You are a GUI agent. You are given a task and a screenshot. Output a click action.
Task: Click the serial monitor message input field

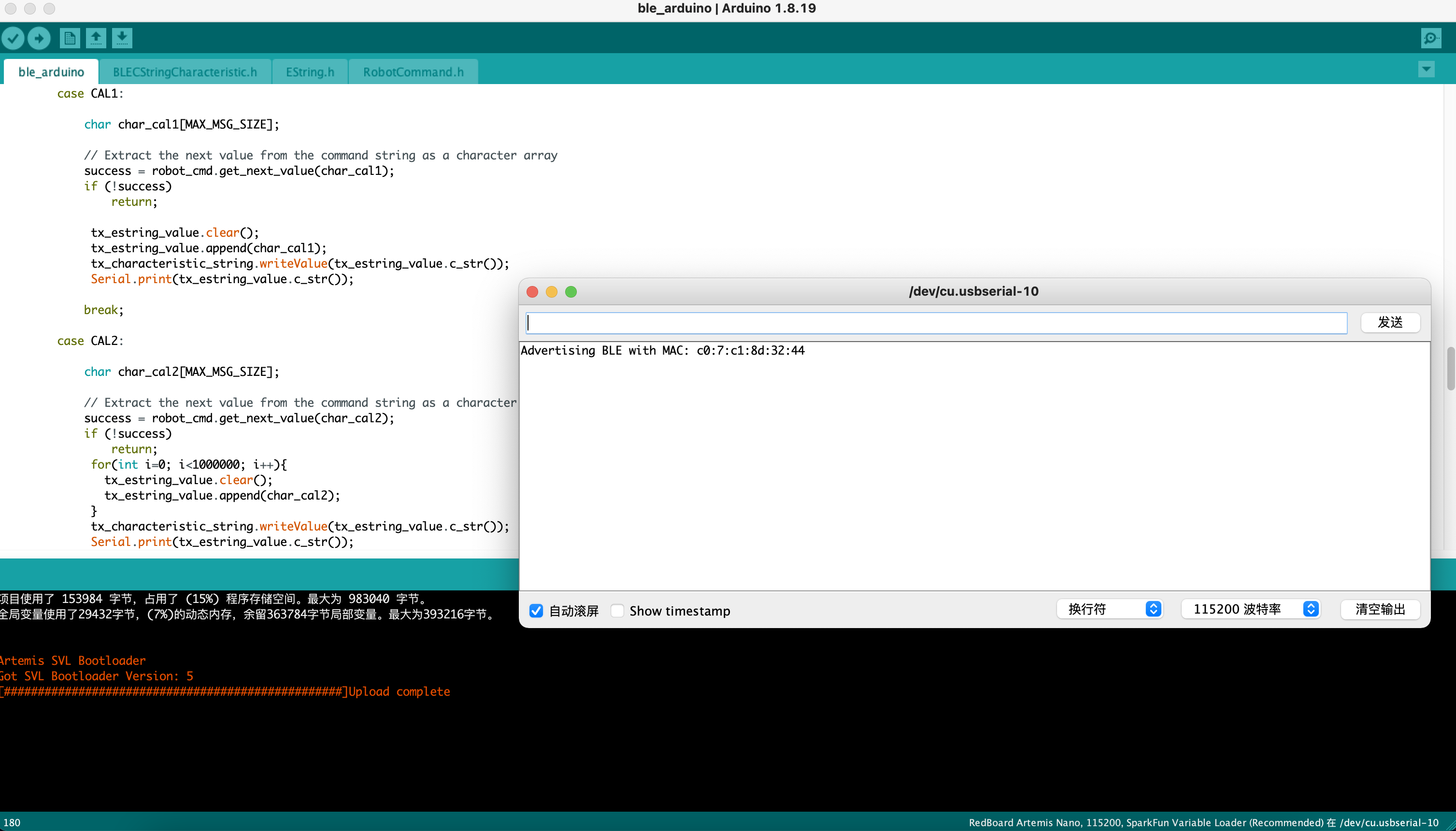tap(936, 323)
